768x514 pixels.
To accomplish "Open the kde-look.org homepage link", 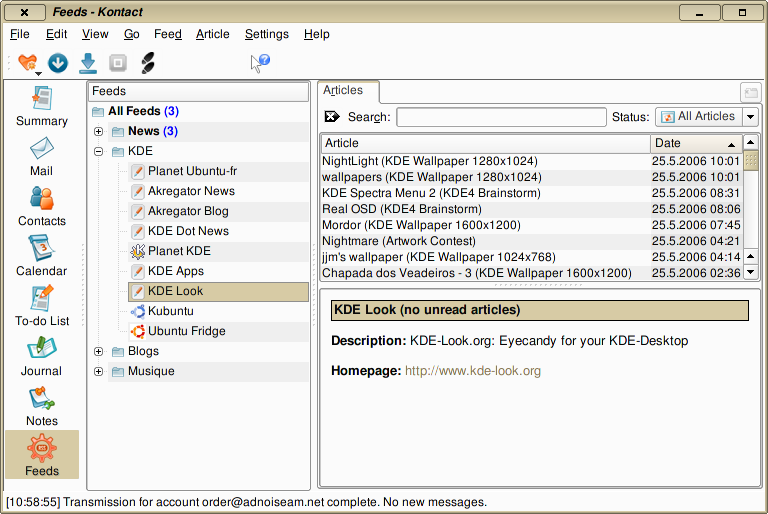I will click(473, 371).
